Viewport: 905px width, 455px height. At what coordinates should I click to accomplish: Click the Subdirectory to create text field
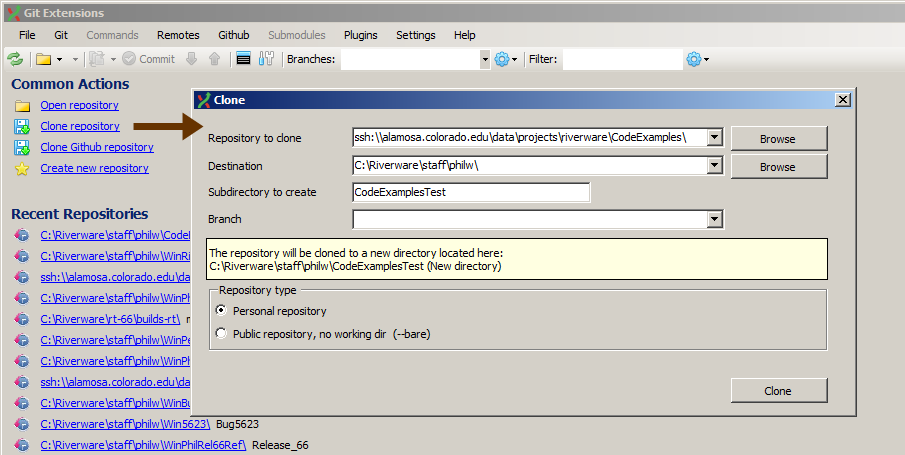tap(471, 192)
